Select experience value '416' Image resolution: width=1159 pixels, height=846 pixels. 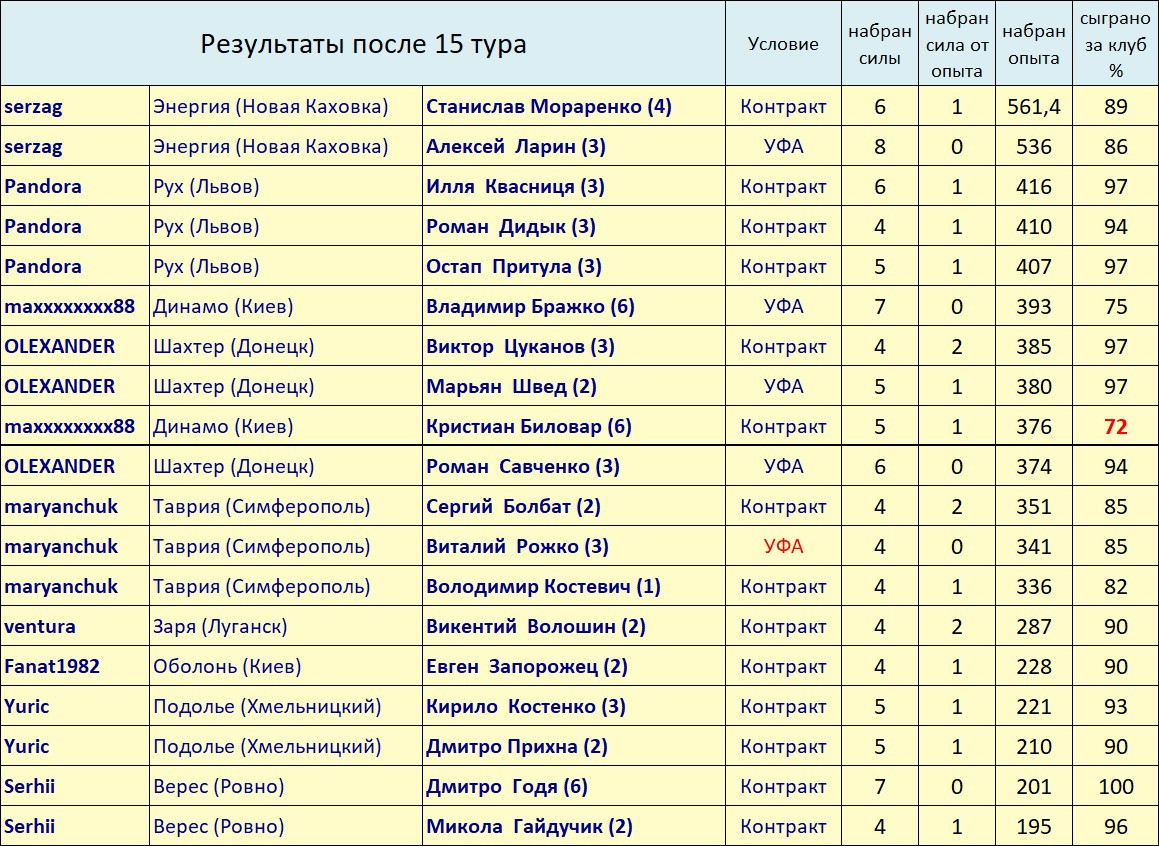click(1033, 186)
